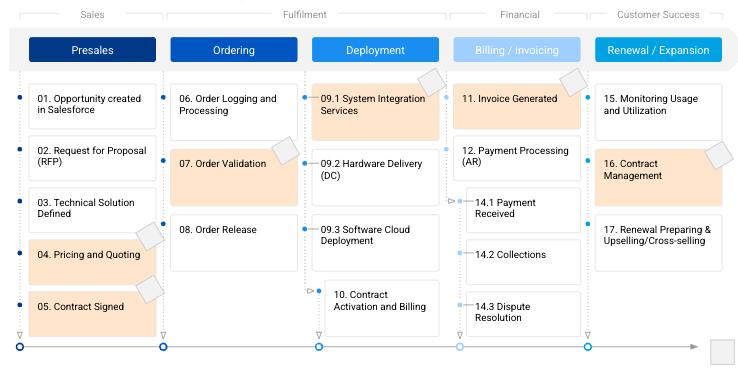Expand the sub-step arrow beside 10. Contract Activation
The width and height of the screenshot is (738, 370).
pos(310,291)
